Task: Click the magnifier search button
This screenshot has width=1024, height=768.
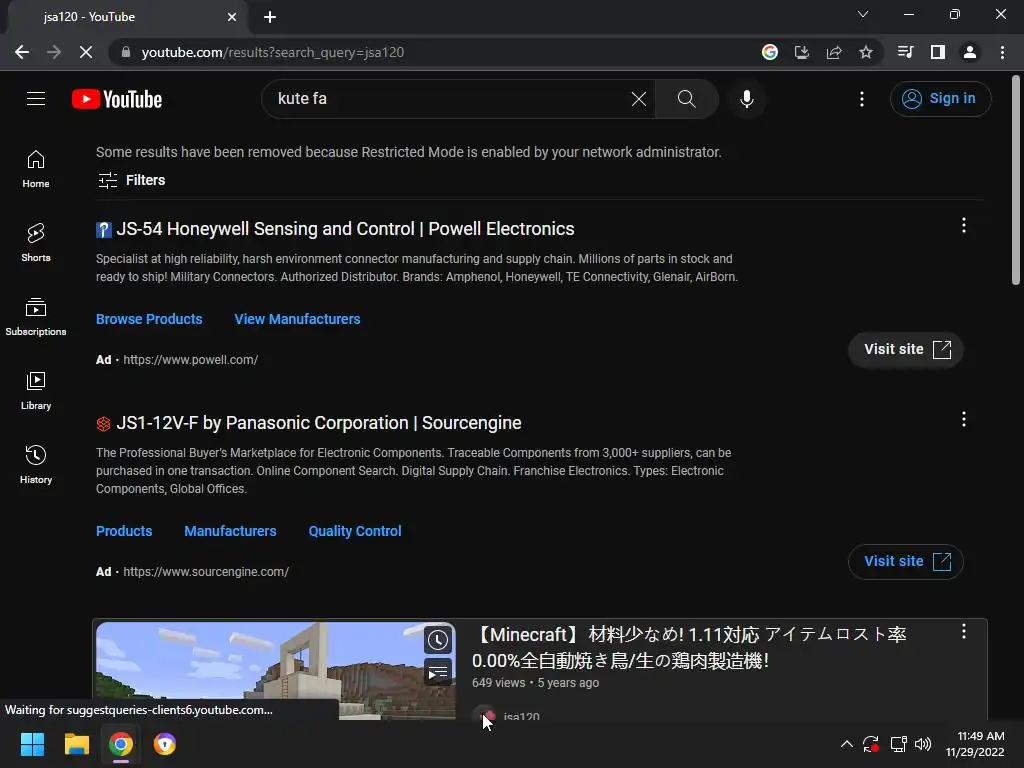Action: coord(686,99)
